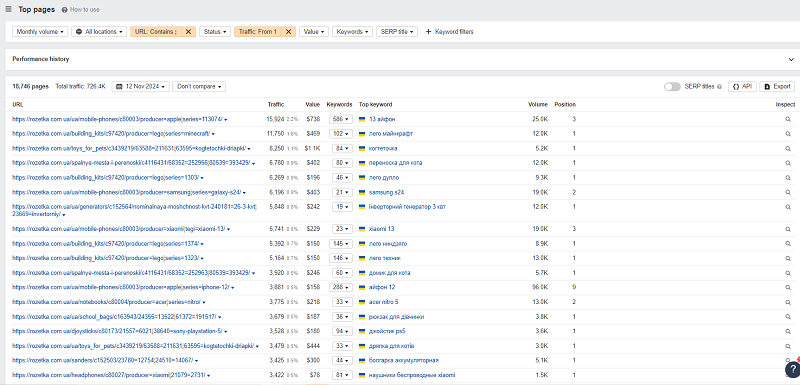This screenshot has height=385, width=800.
Task: Inspect the джойстик ps5 row
Action: point(788,331)
